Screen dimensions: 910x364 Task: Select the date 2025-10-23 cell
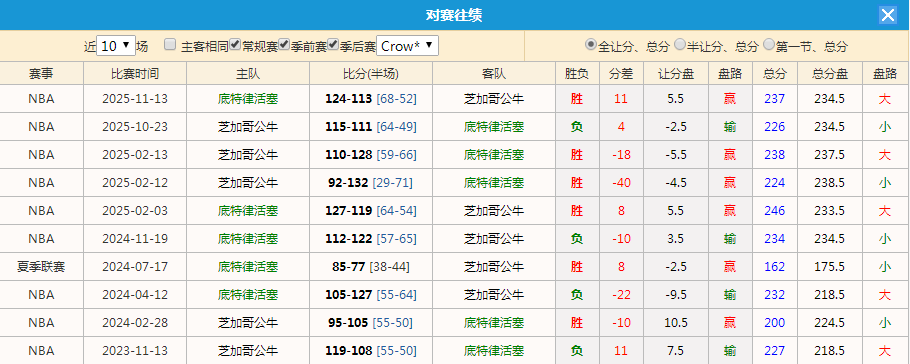coord(135,127)
